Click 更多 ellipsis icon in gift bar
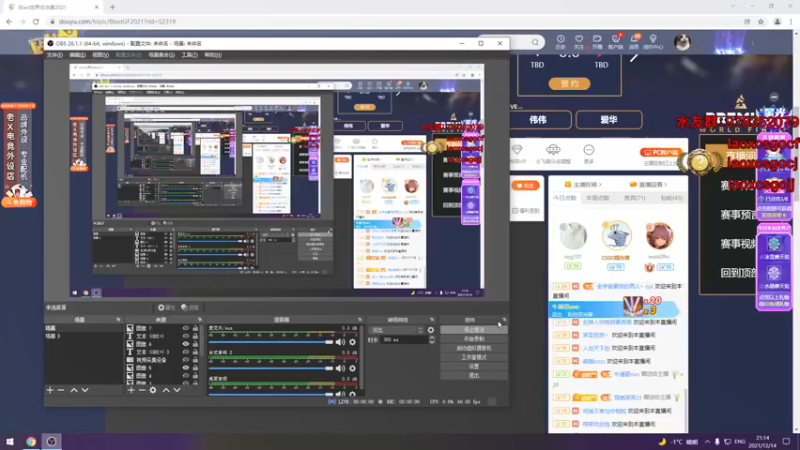 (589, 150)
